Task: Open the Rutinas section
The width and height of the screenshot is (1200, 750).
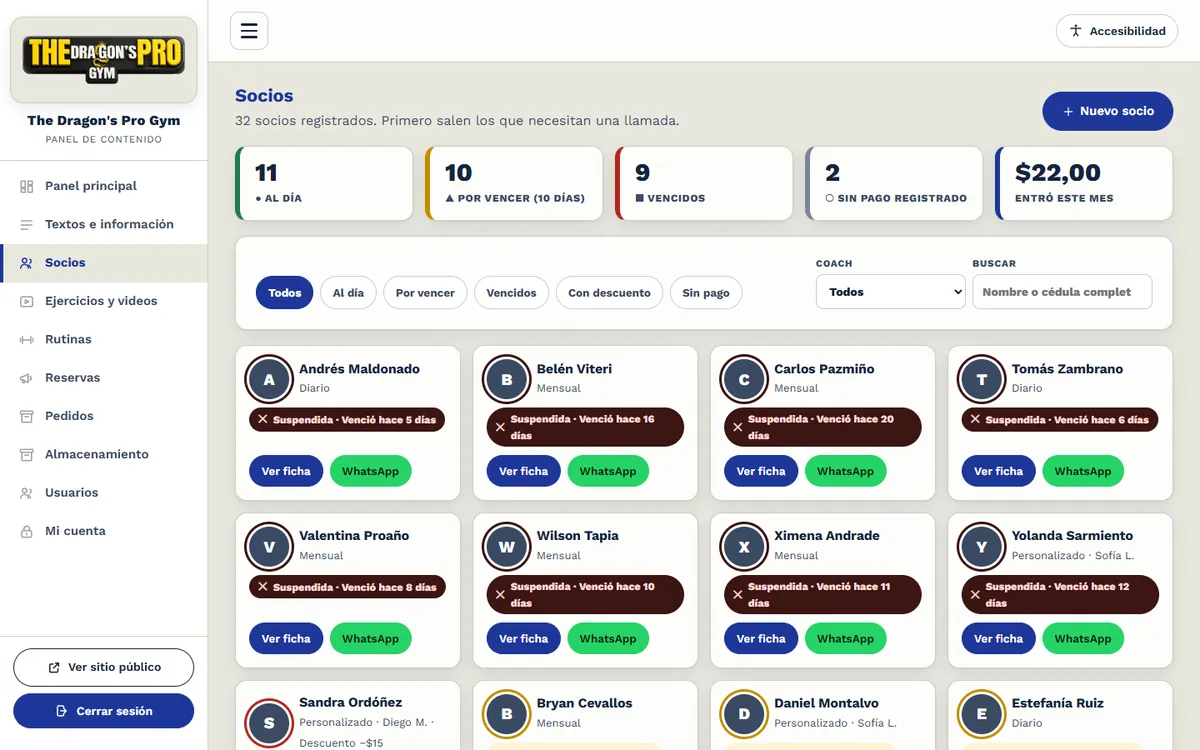Action: [x=104, y=339]
